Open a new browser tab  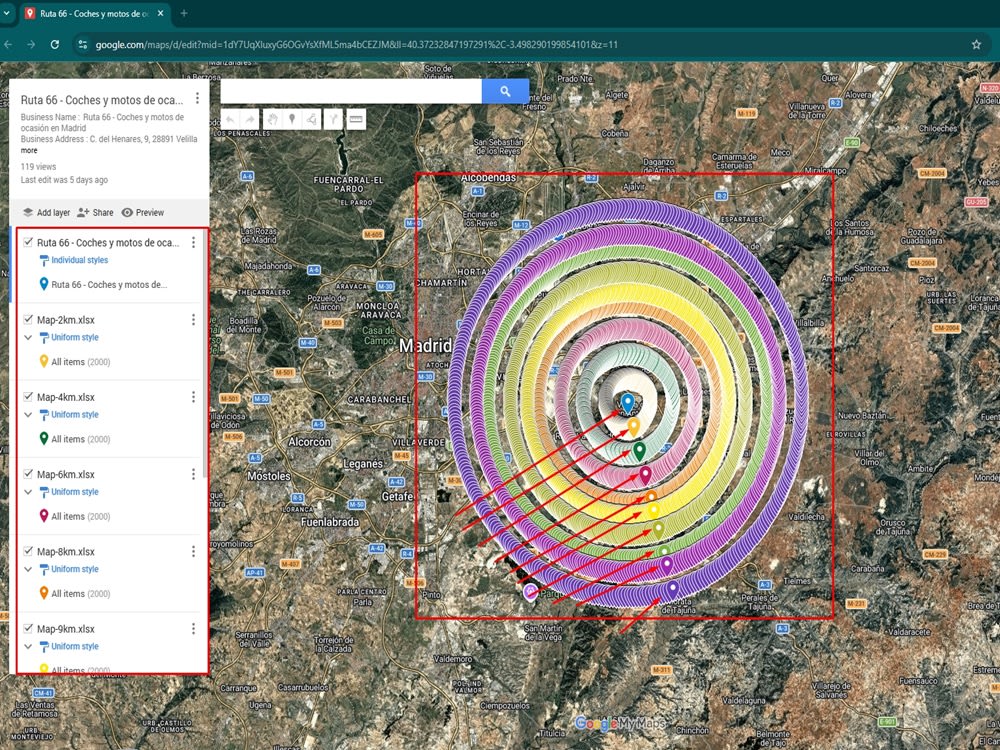coord(184,13)
